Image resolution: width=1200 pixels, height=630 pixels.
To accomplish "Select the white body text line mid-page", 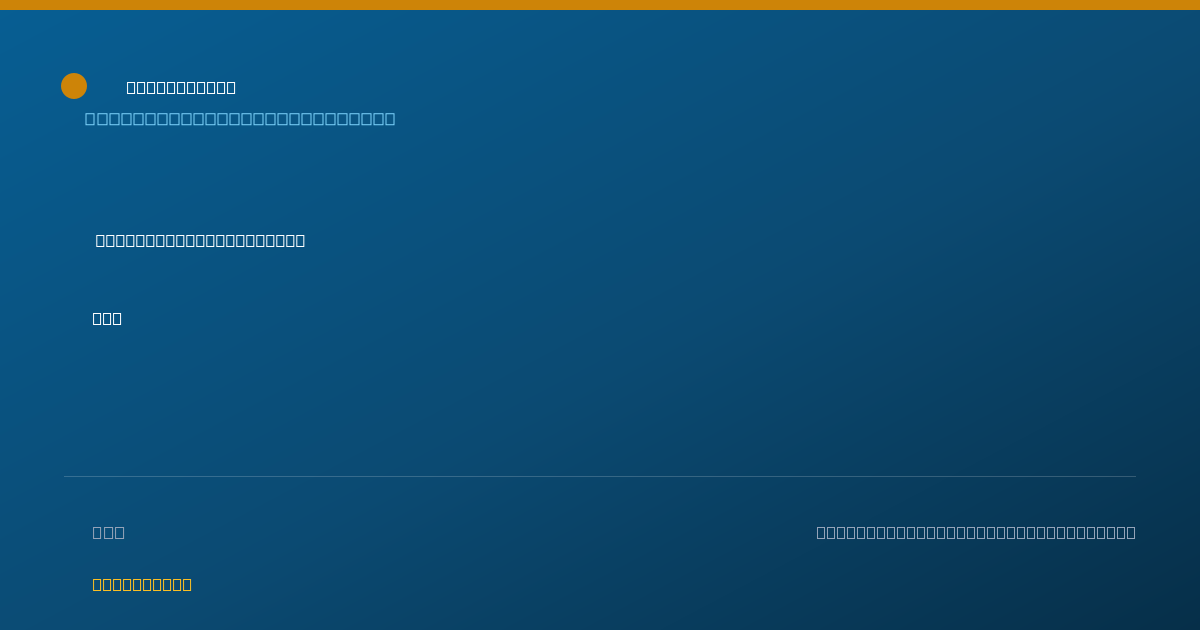I will click(200, 240).
